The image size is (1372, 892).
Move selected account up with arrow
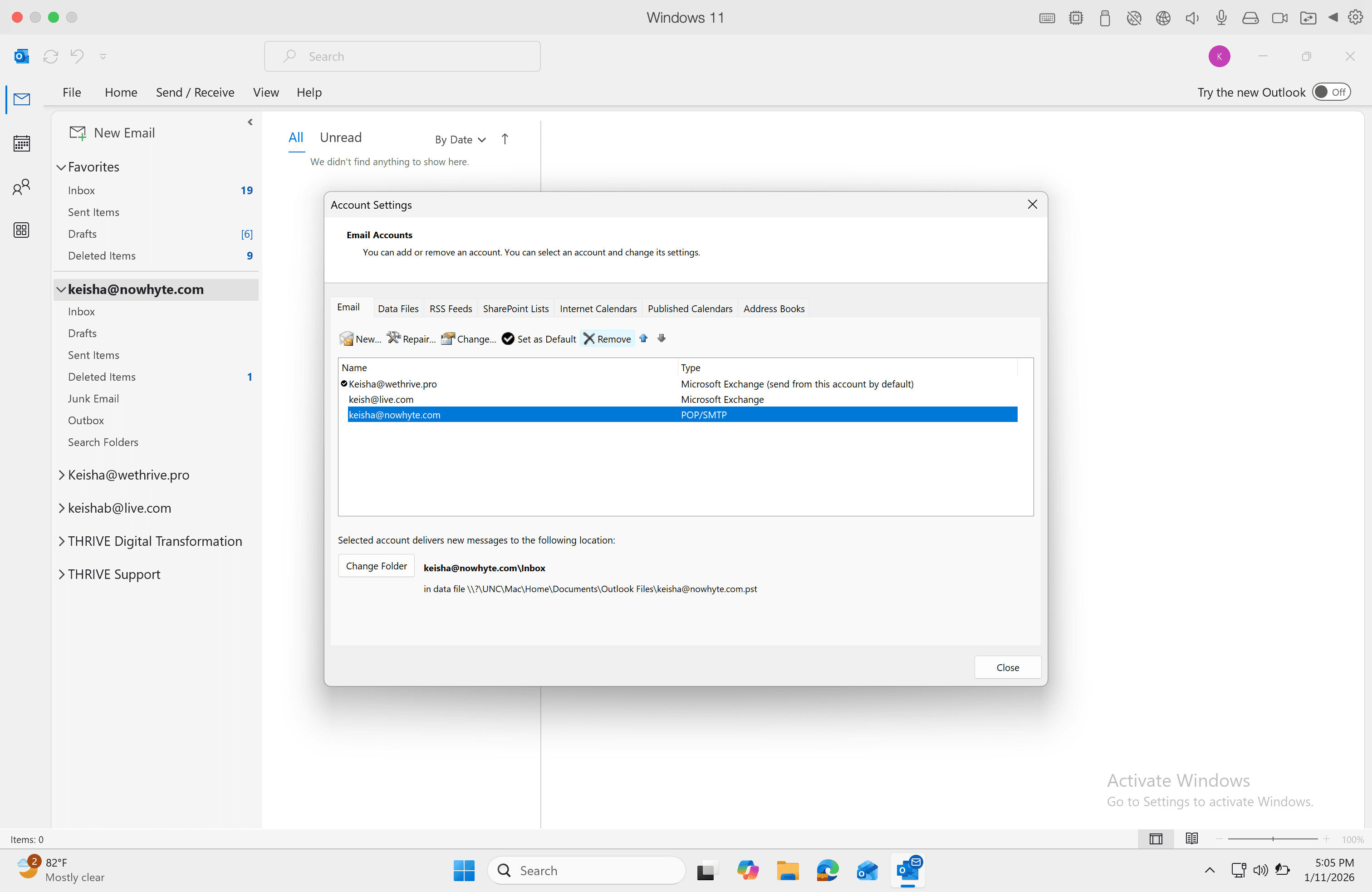643,338
